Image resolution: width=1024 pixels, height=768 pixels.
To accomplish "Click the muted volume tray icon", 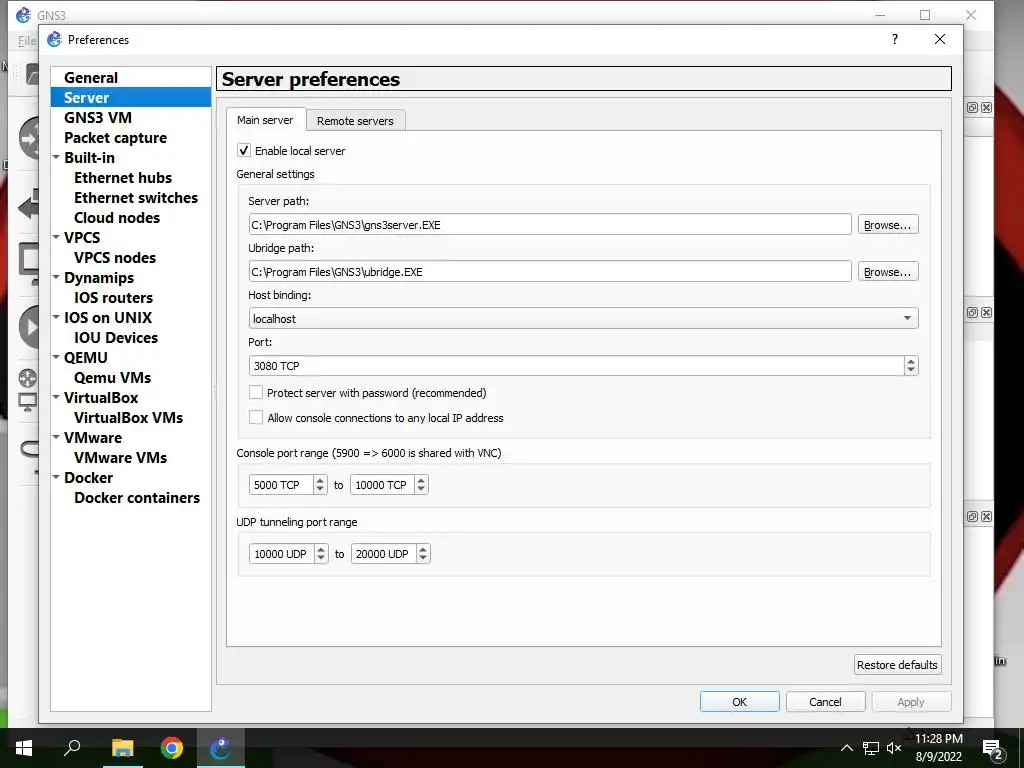I will pos(893,748).
